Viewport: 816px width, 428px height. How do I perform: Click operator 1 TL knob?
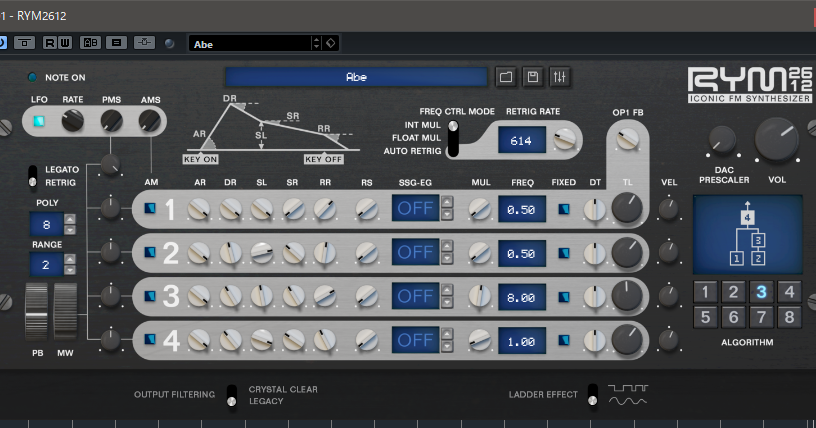627,208
